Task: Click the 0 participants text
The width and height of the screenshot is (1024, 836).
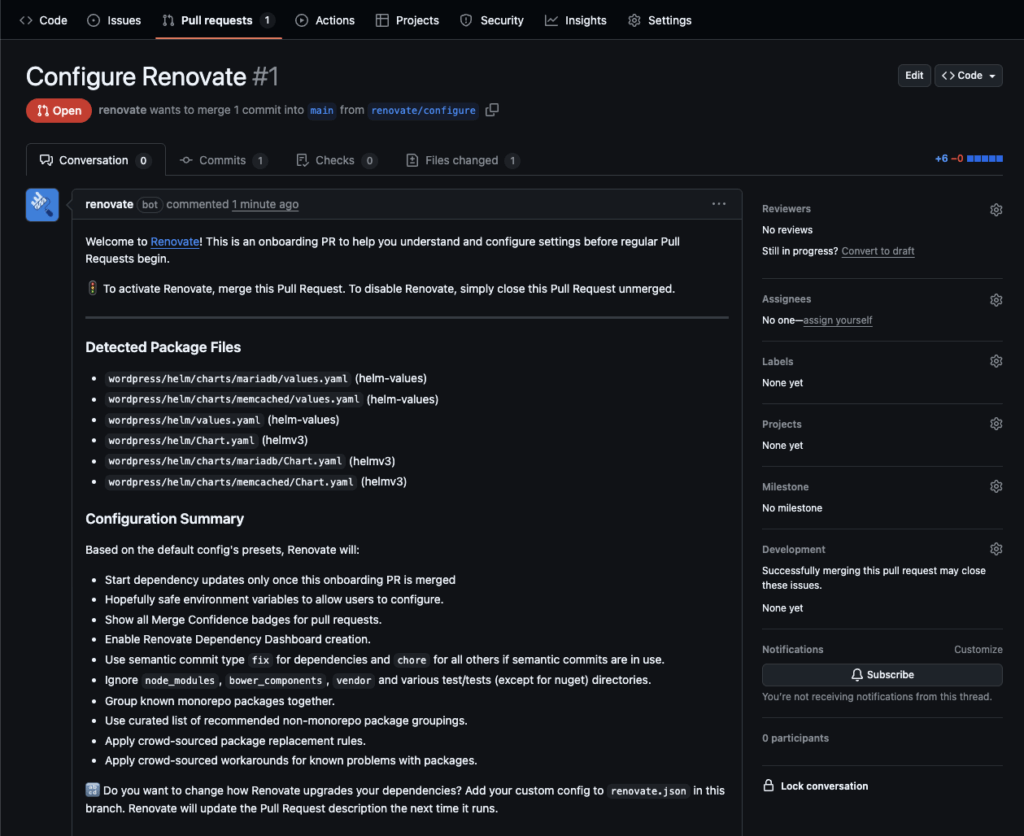Action: [x=795, y=739]
